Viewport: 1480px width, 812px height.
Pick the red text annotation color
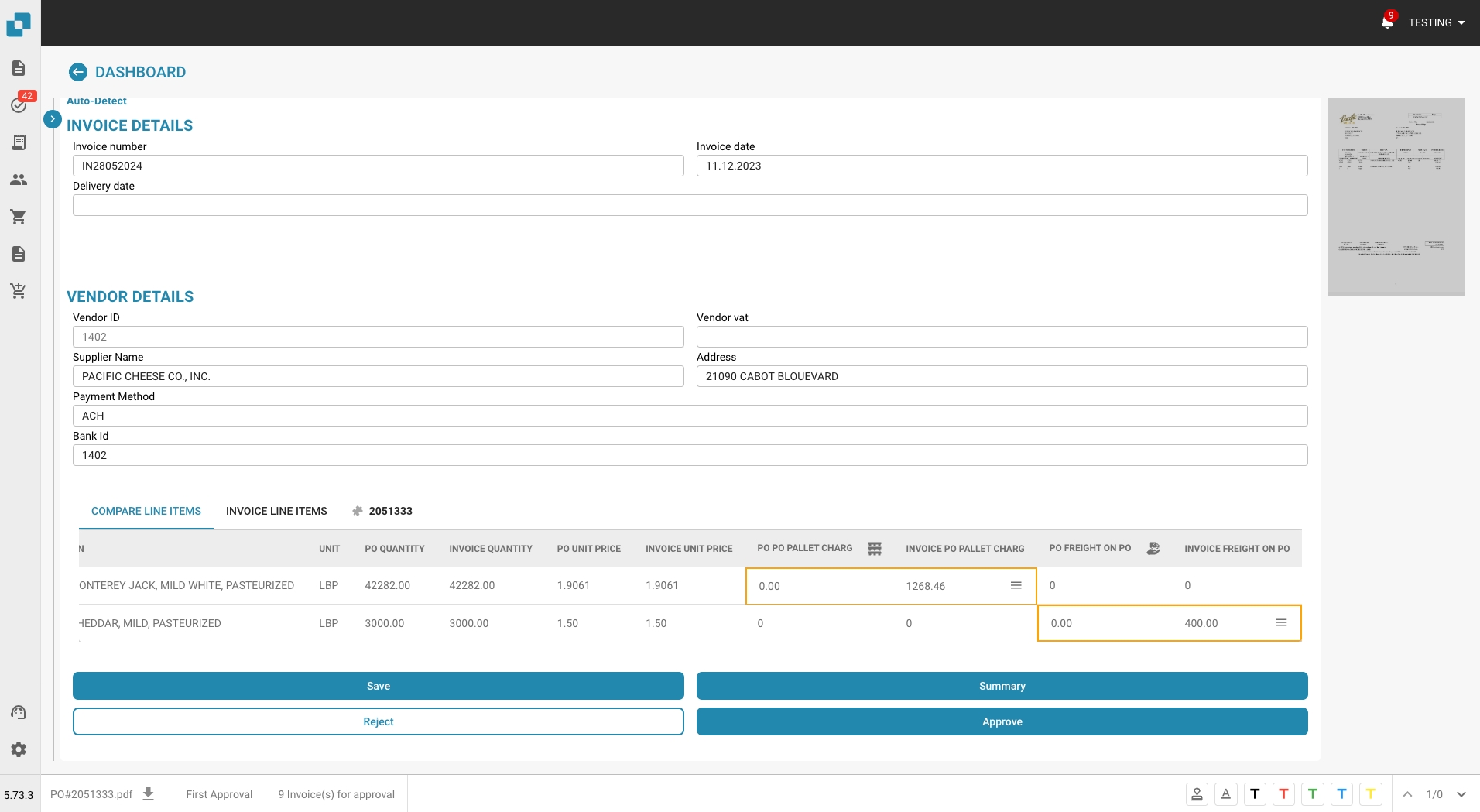pos(1283,794)
